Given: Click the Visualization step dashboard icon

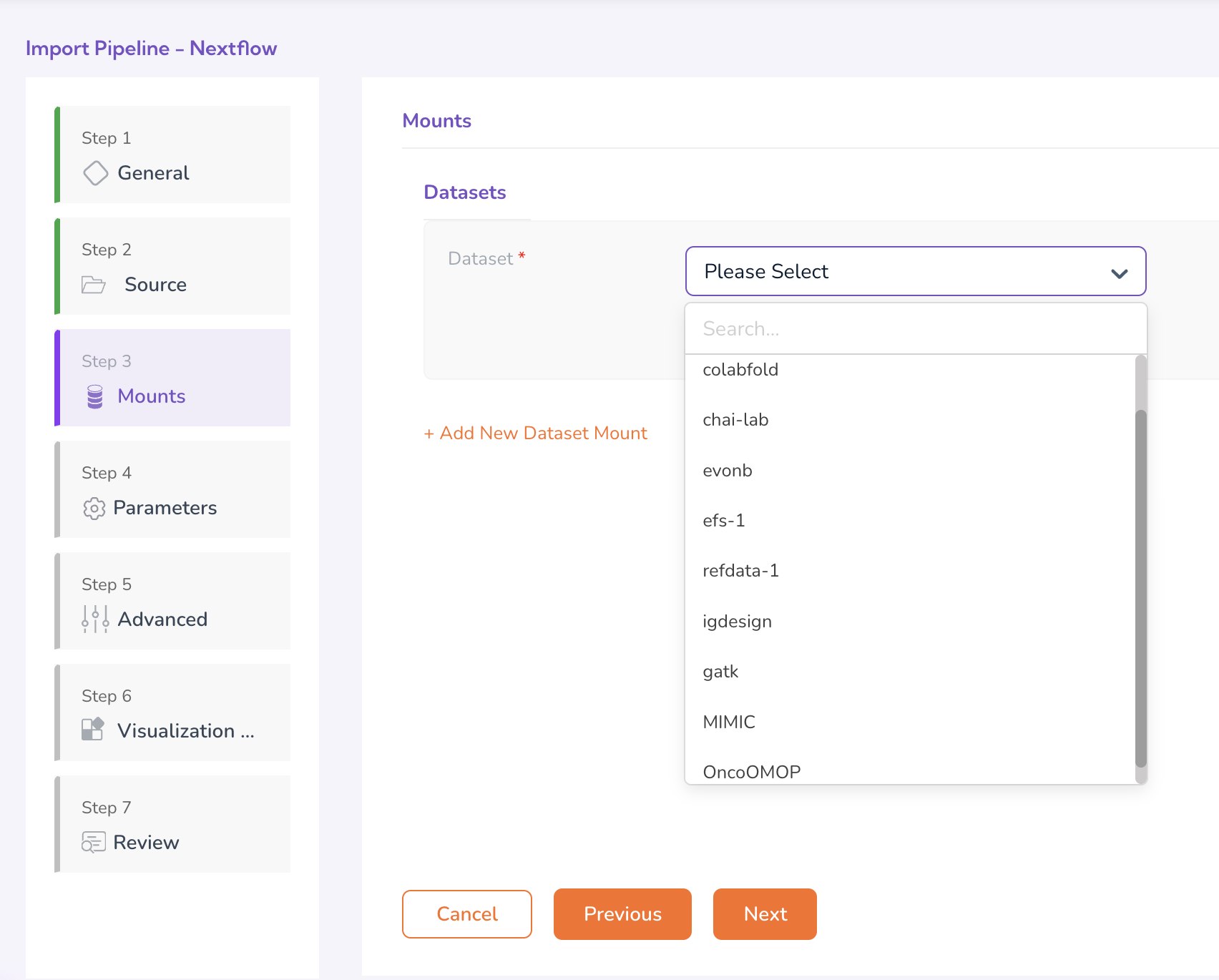Looking at the screenshot, I should click(x=93, y=730).
